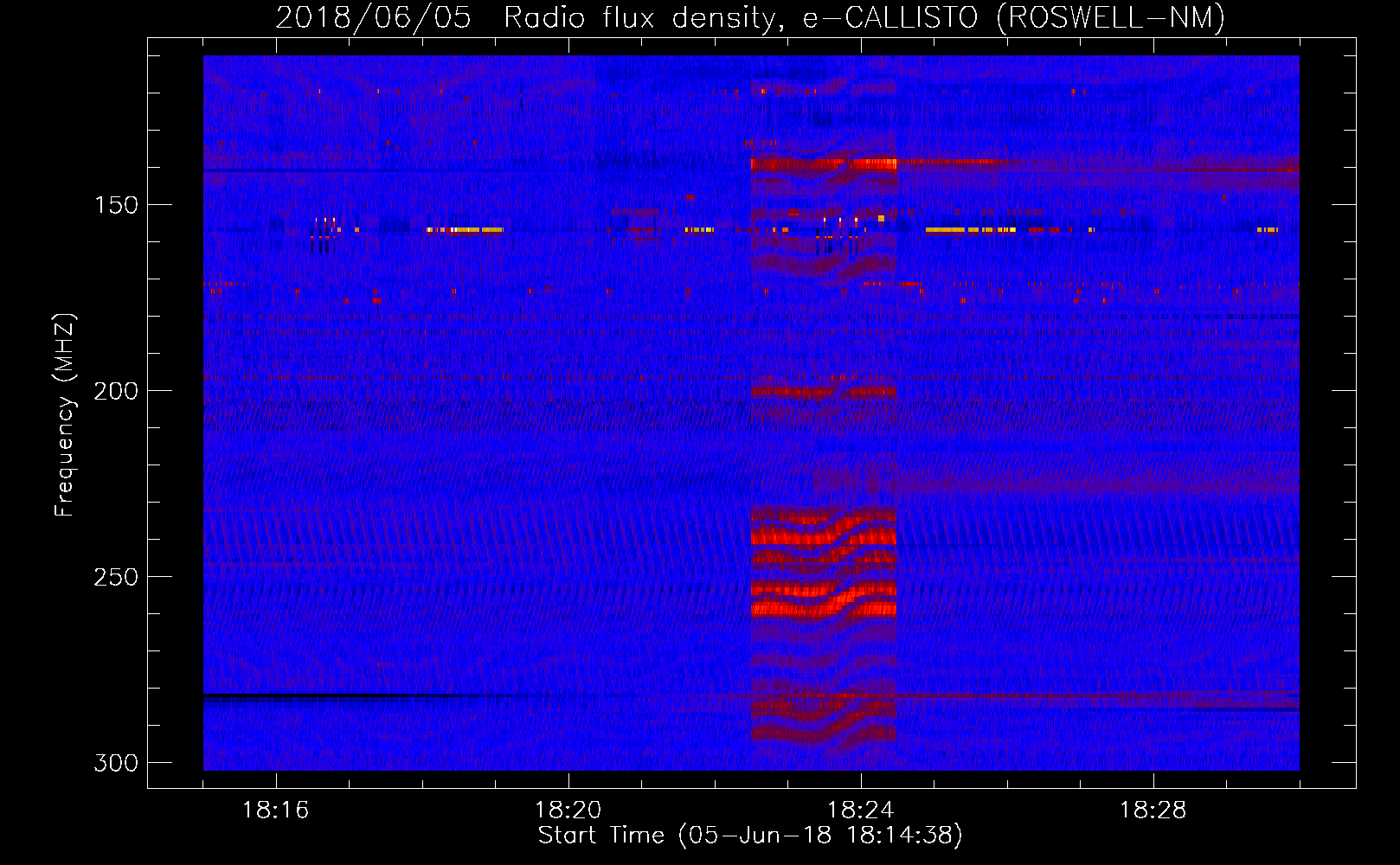
Task: Click the 18:24 time tick label
Action: (861, 811)
